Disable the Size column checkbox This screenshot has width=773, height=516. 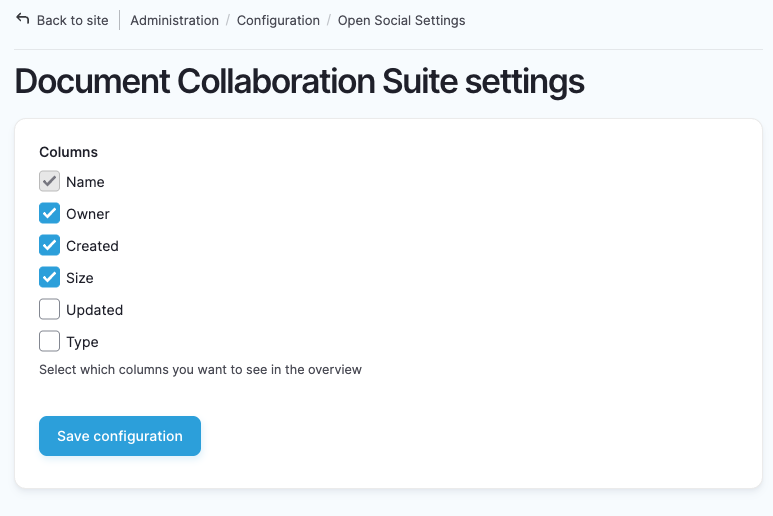49,277
